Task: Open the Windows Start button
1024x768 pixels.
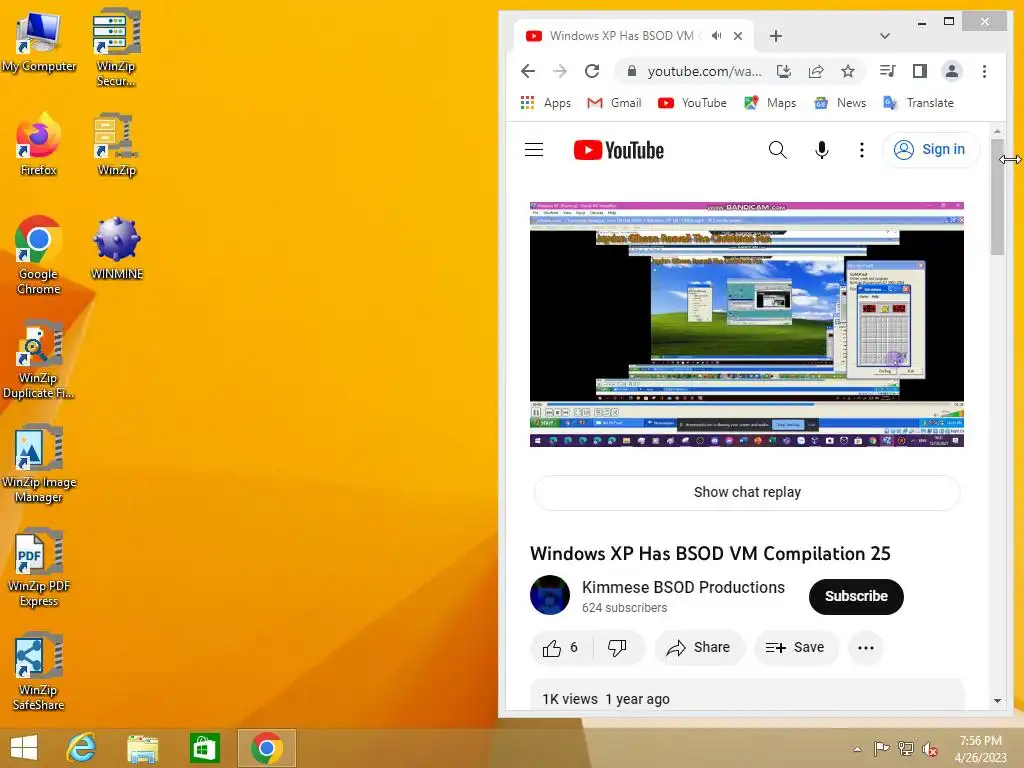Action: click(24, 748)
